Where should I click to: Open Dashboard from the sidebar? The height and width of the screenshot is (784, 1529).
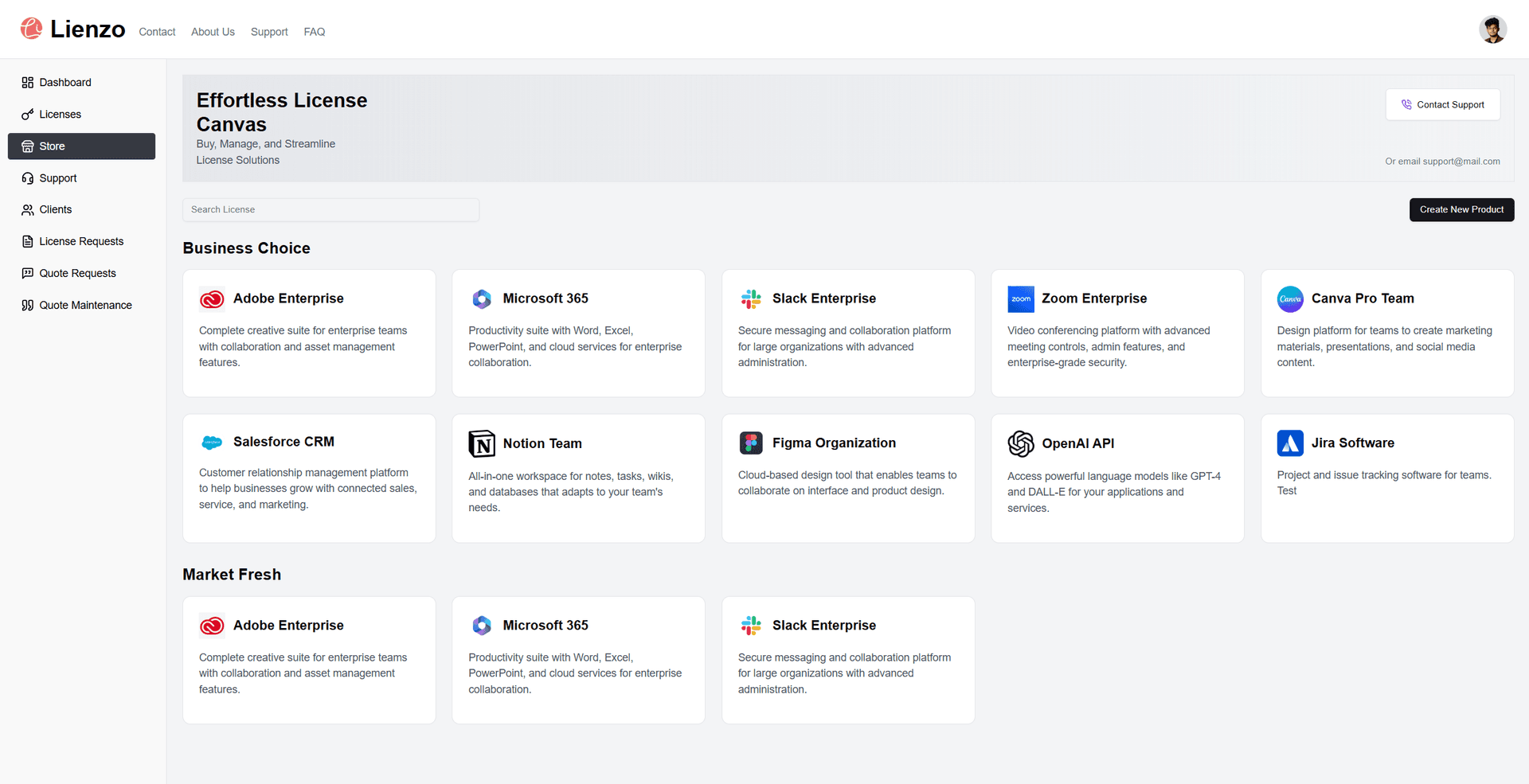pos(65,82)
